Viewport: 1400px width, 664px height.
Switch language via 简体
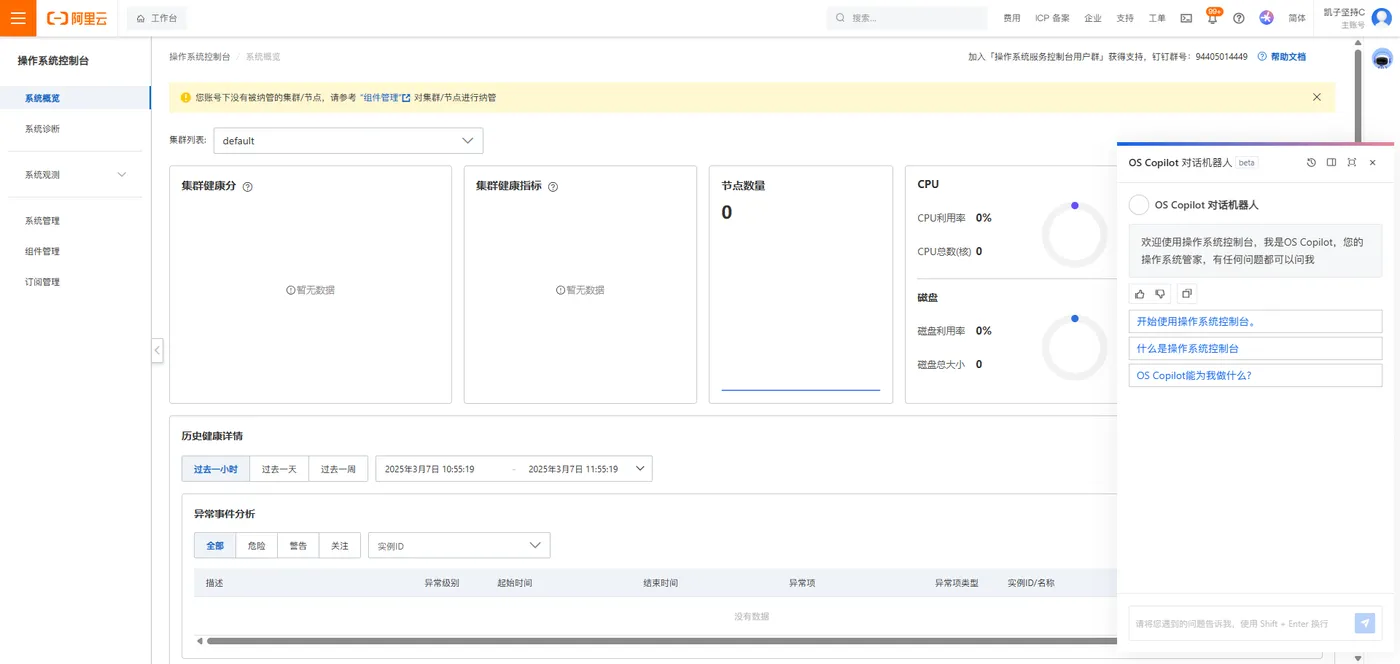coord(1297,18)
